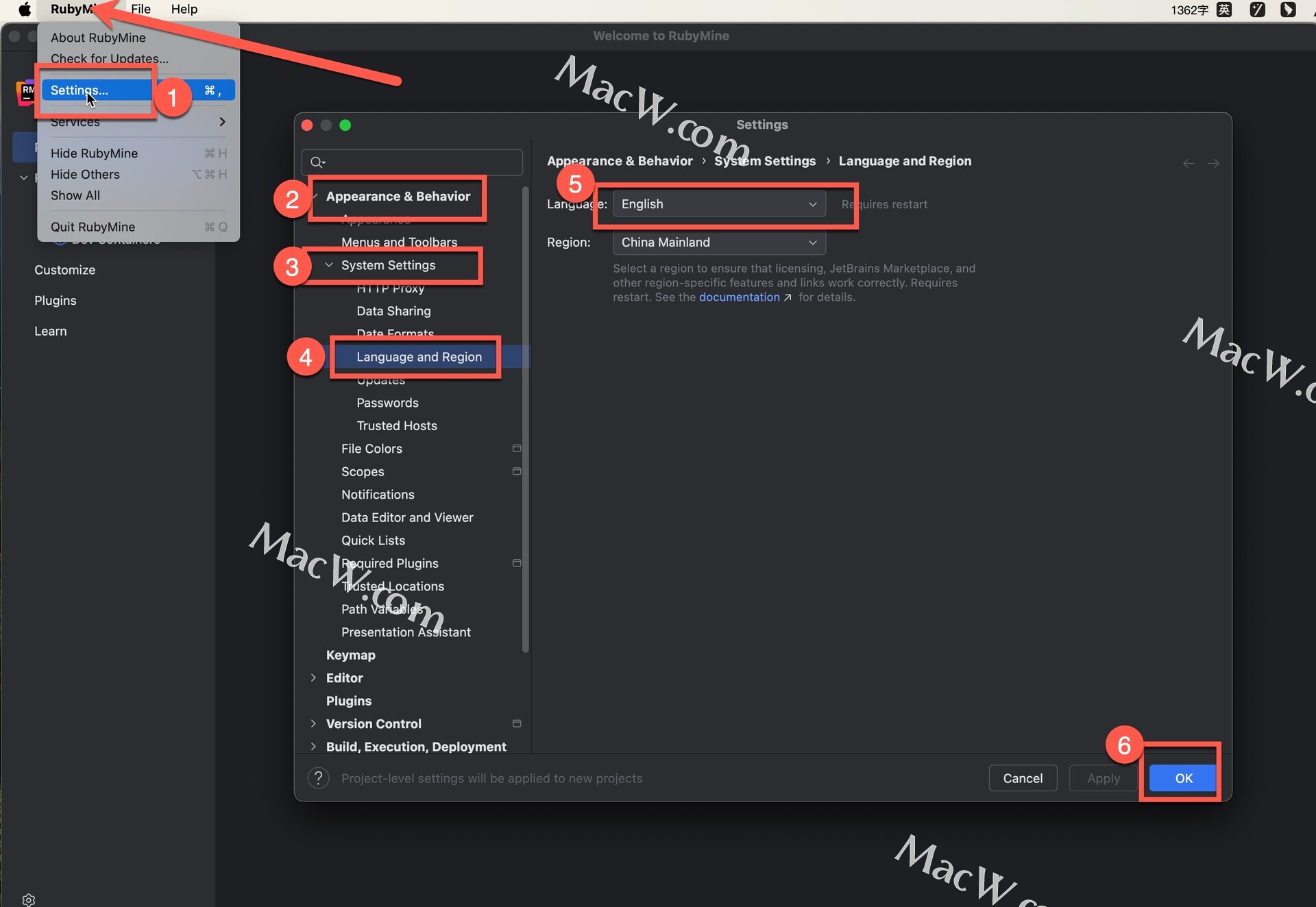Click Appearance & Behavior in the breadcrumb
This screenshot has width=1316, height=907.
click(x=620, y=161)
